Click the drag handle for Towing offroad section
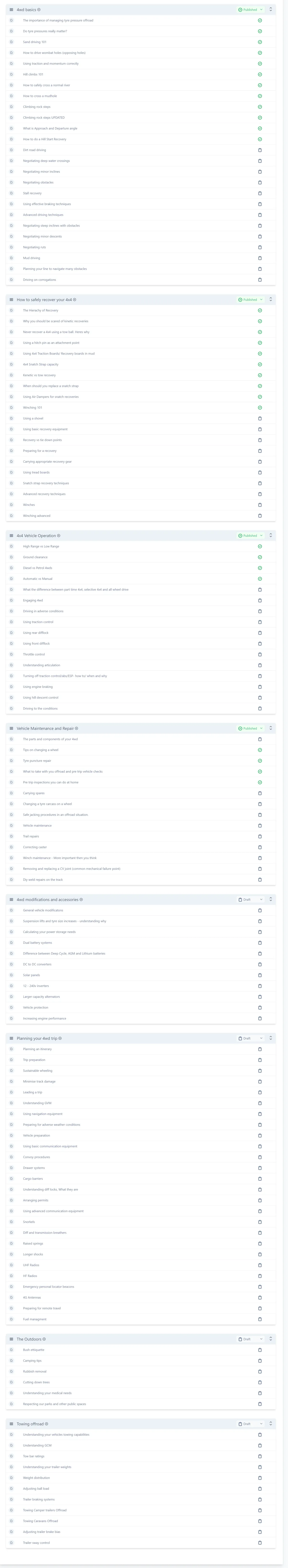The height and width of the screenshot is (1568, 288). [x=12, y=1424]
